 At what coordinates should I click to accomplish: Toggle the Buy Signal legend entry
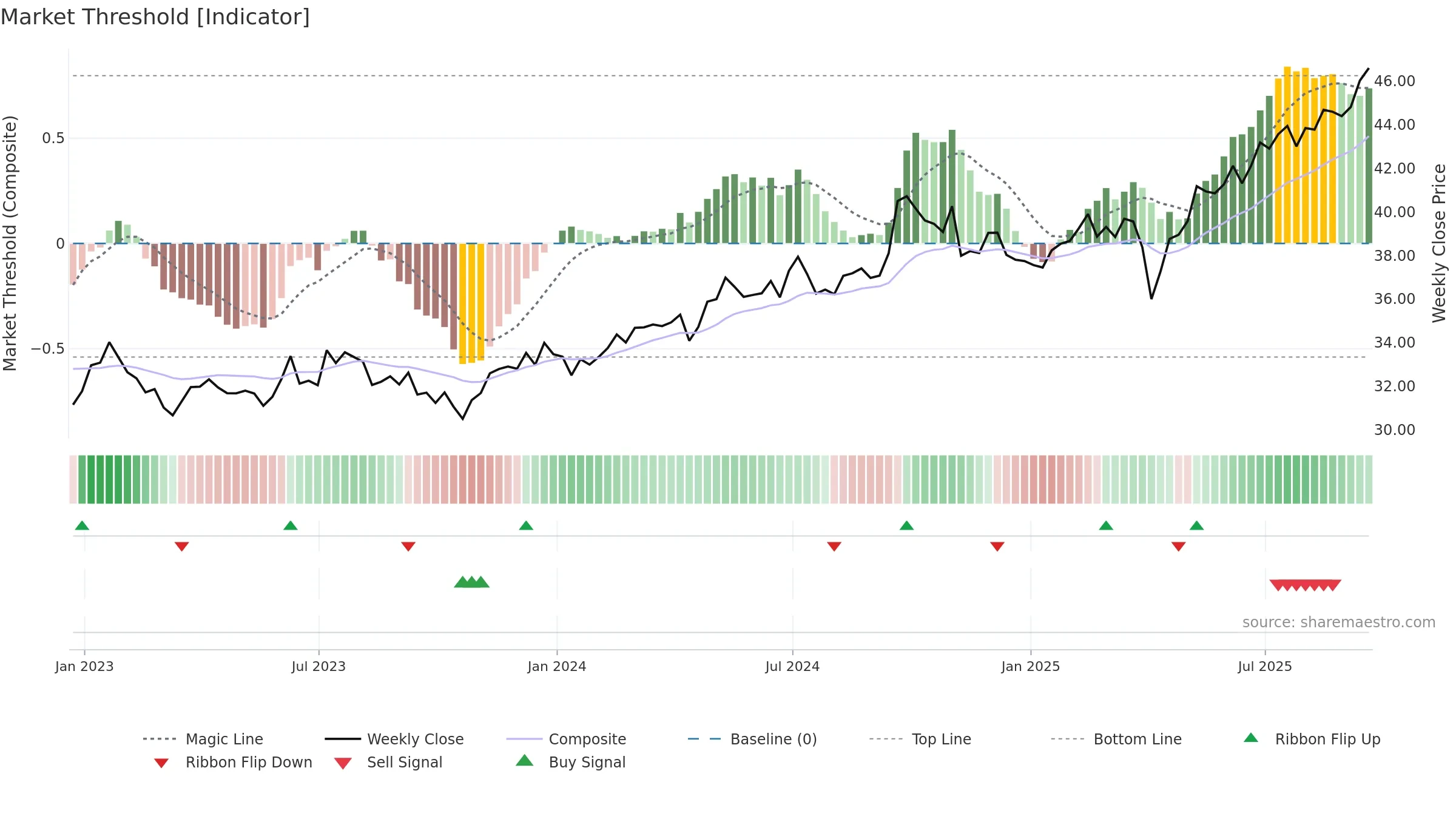click(x=570, y=762)
